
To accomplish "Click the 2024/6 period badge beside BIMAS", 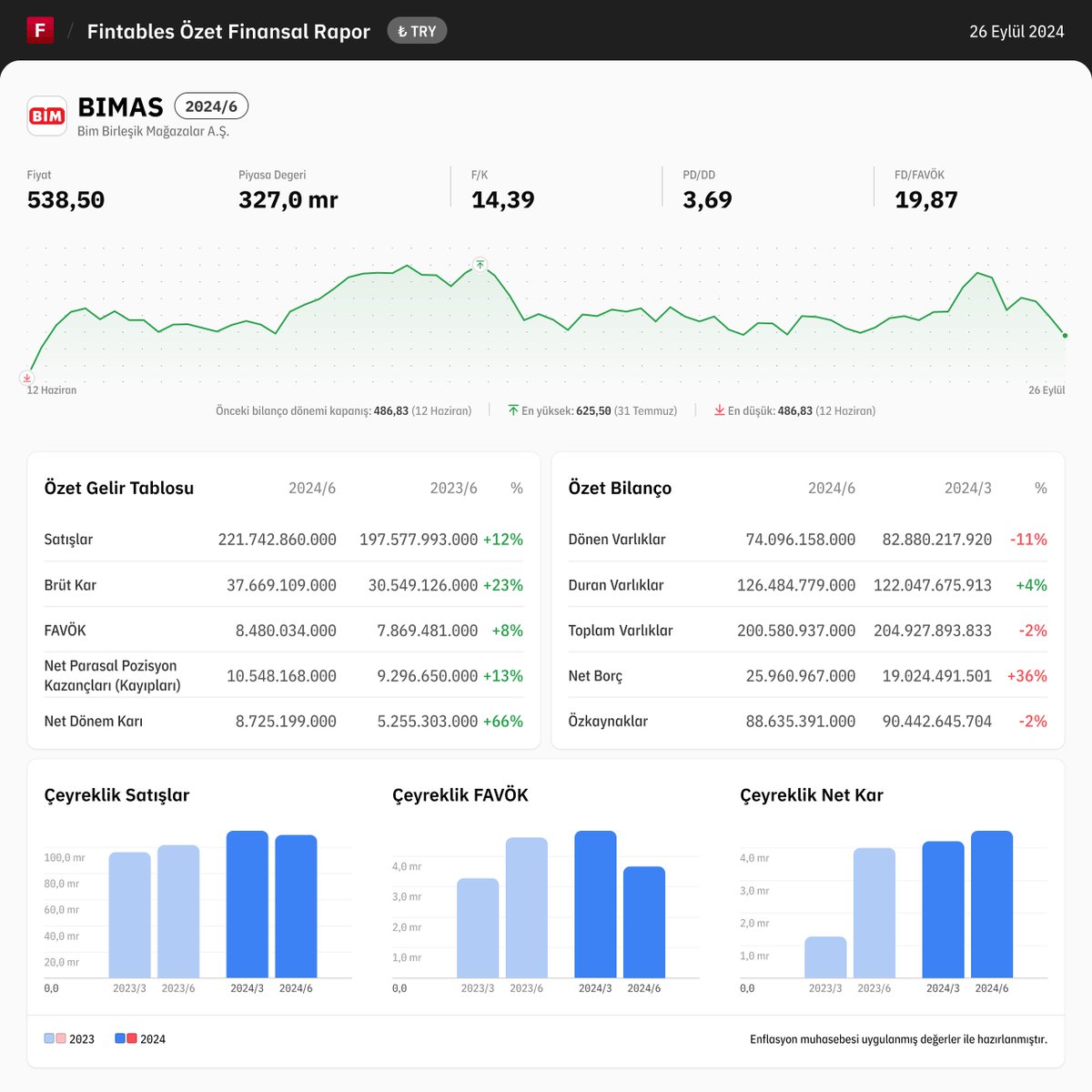I will [211, 106].
